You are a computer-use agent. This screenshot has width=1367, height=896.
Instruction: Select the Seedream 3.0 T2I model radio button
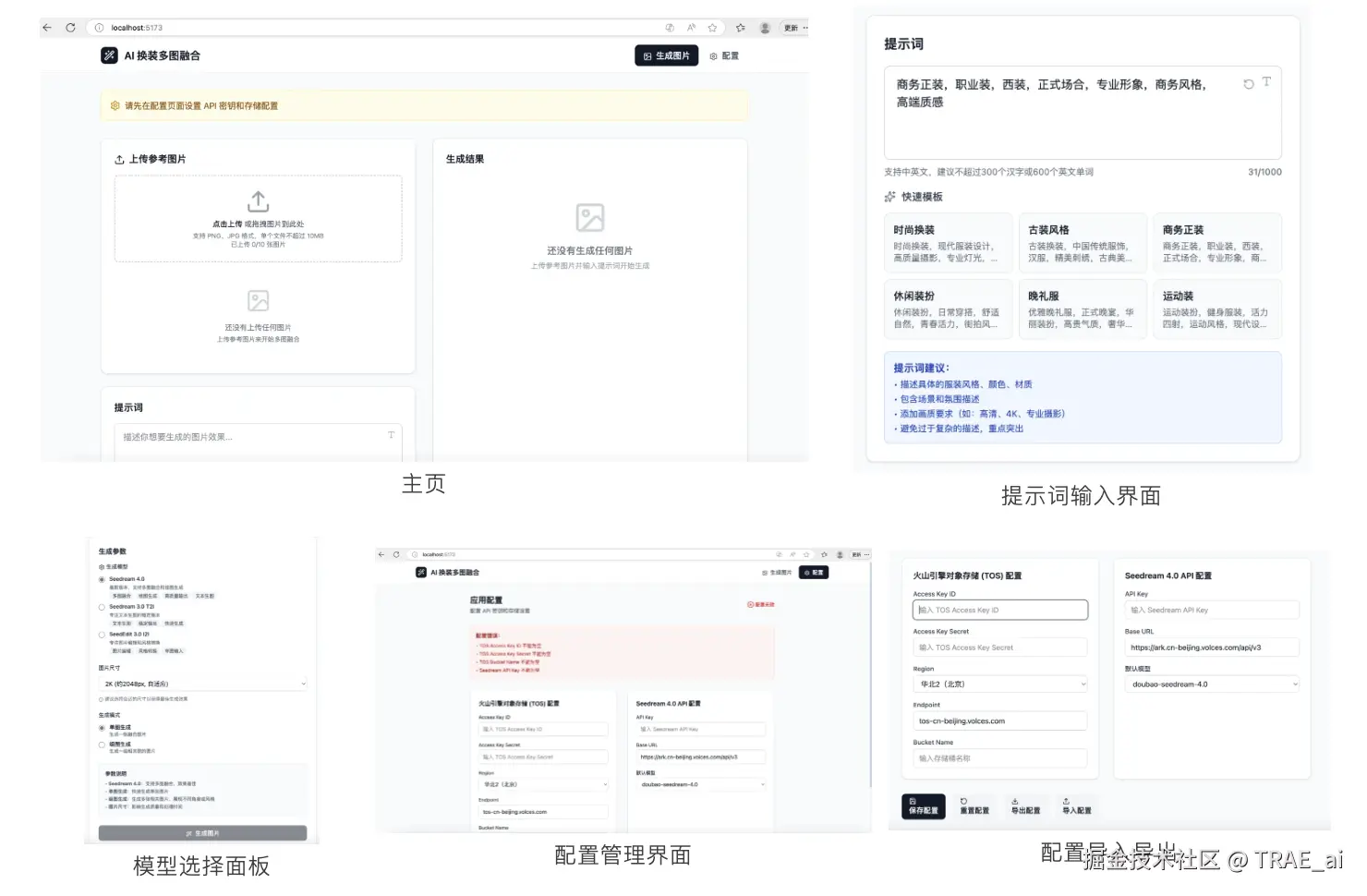point(103,607)
